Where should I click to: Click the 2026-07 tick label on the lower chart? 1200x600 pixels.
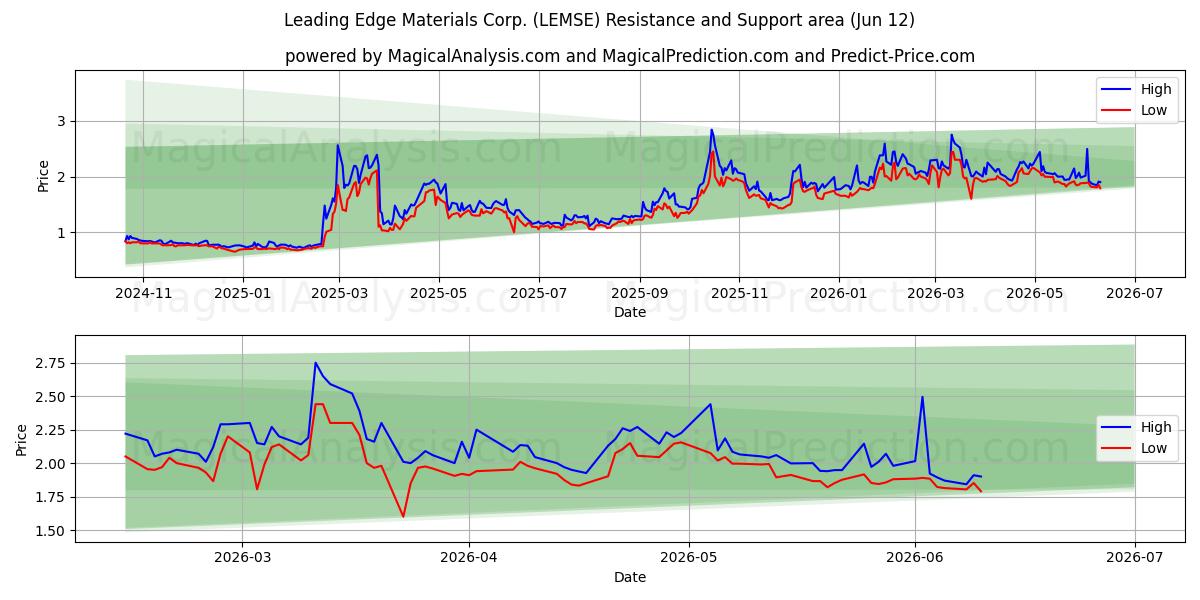pyautogui.click(x=1135, y=558)
